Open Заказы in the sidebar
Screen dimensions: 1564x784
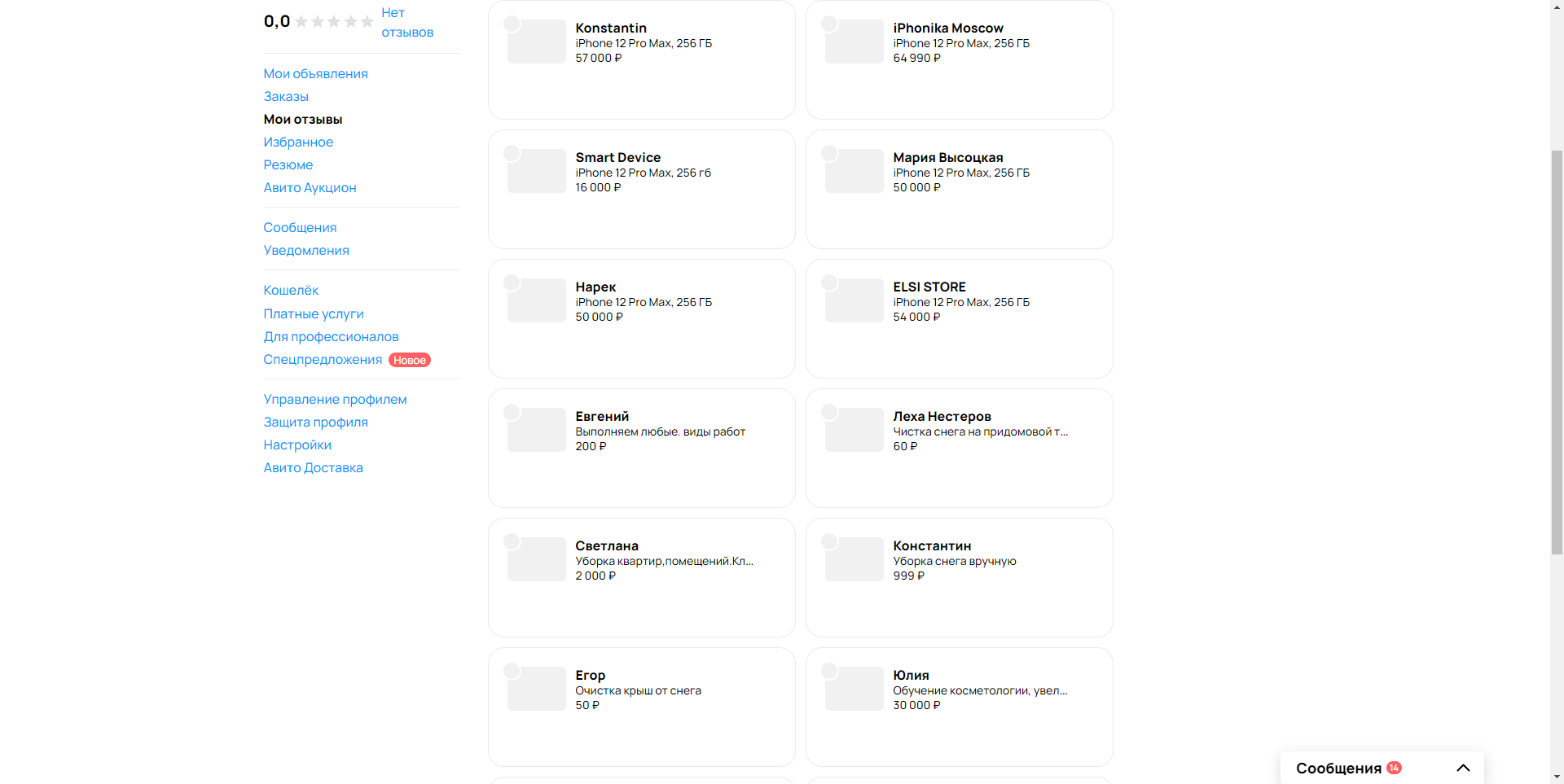click(286, 96)
